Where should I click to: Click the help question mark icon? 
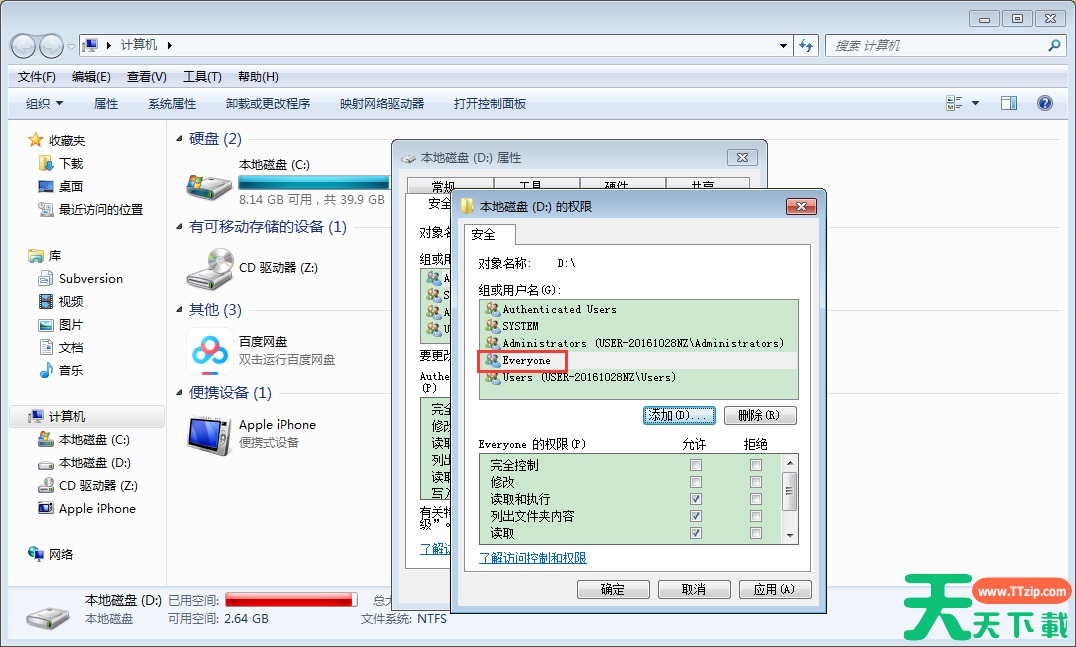[1045, 103]
